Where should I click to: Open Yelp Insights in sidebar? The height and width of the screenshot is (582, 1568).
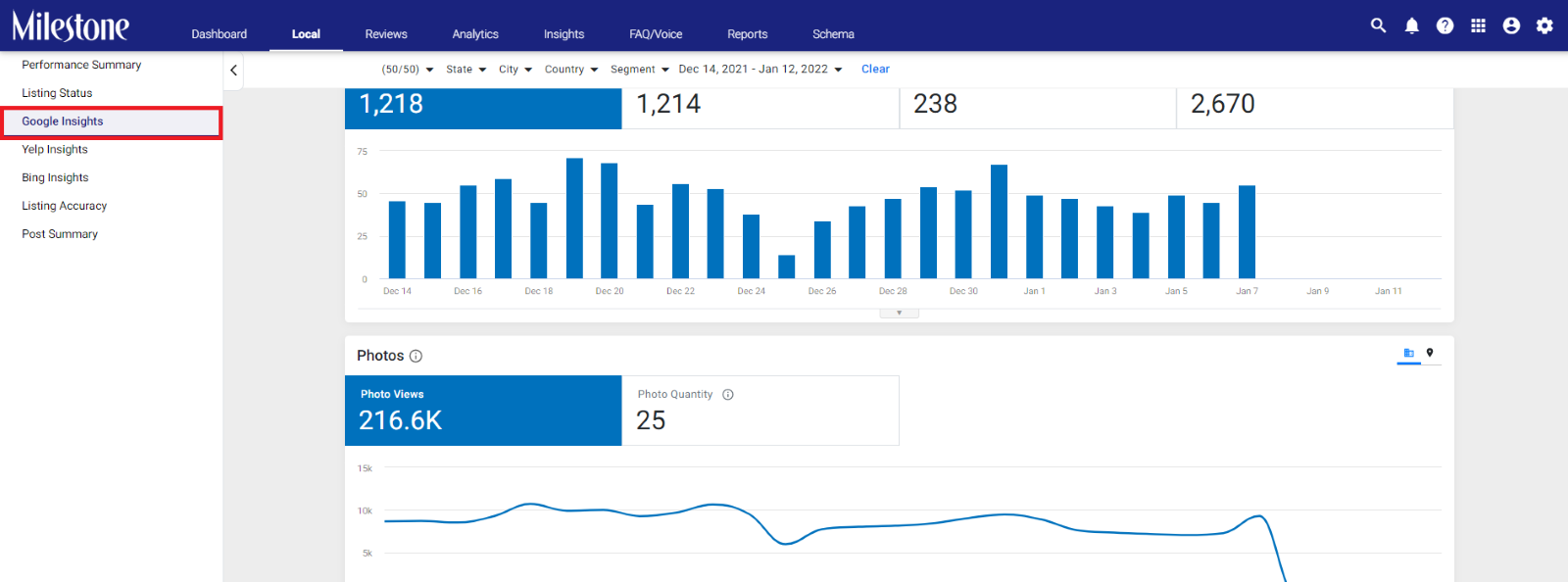tap(55, 149)
